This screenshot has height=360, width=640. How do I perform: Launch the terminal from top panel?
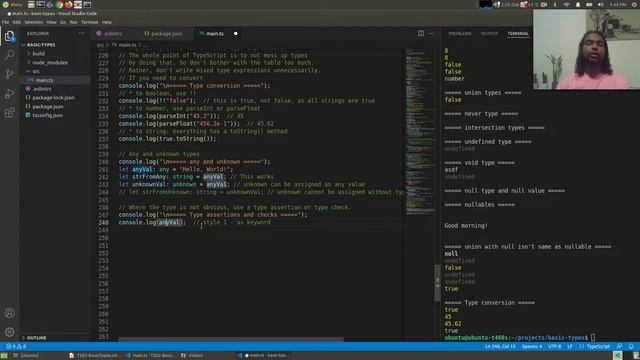(40, 4)
